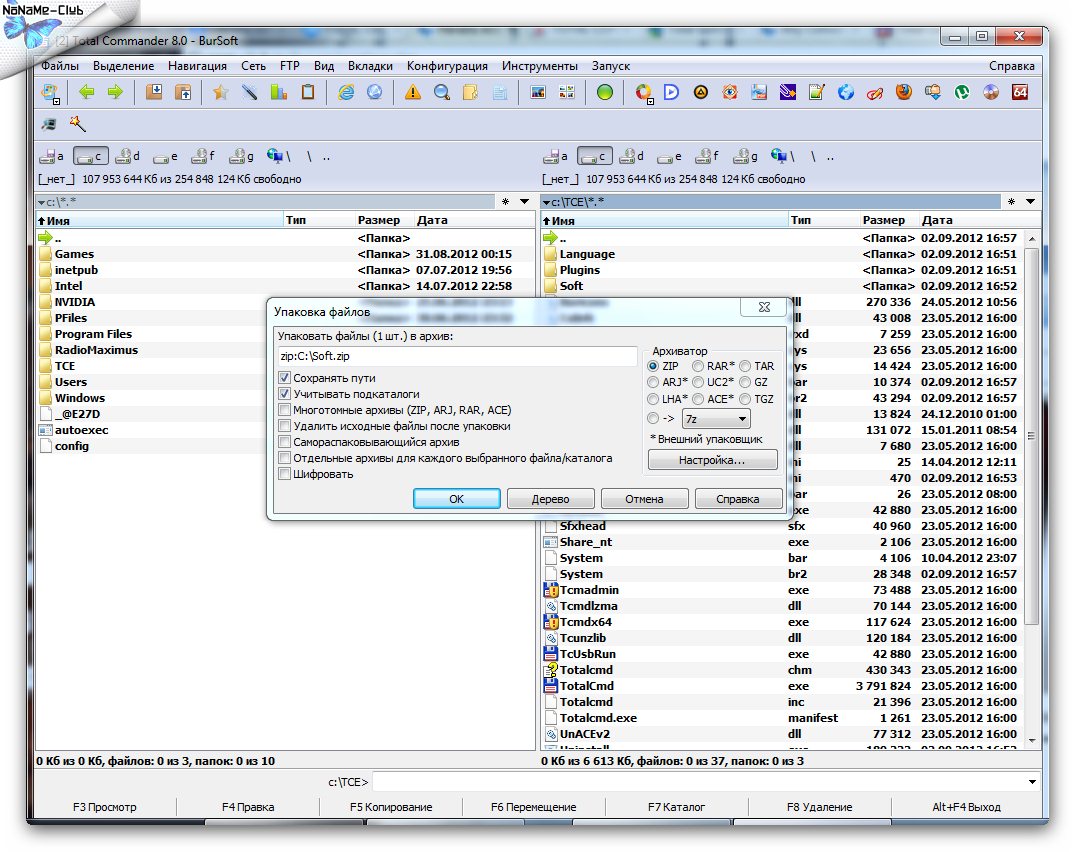Click the magic wand icon in second toolbar row

pos(77,123)
